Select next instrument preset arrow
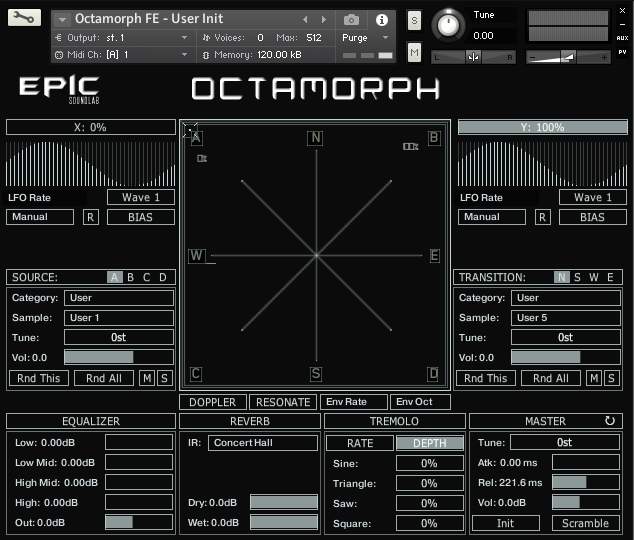 coord(323,19)
